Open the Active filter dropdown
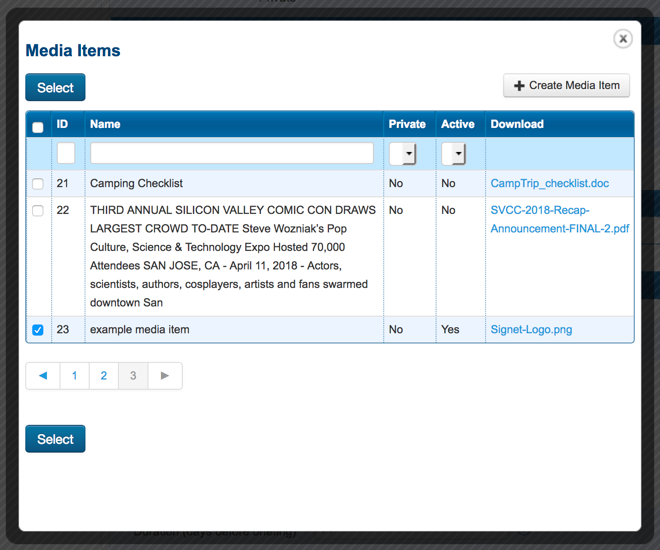The width and height of the screenshot is (660, 550). (454, 154)
